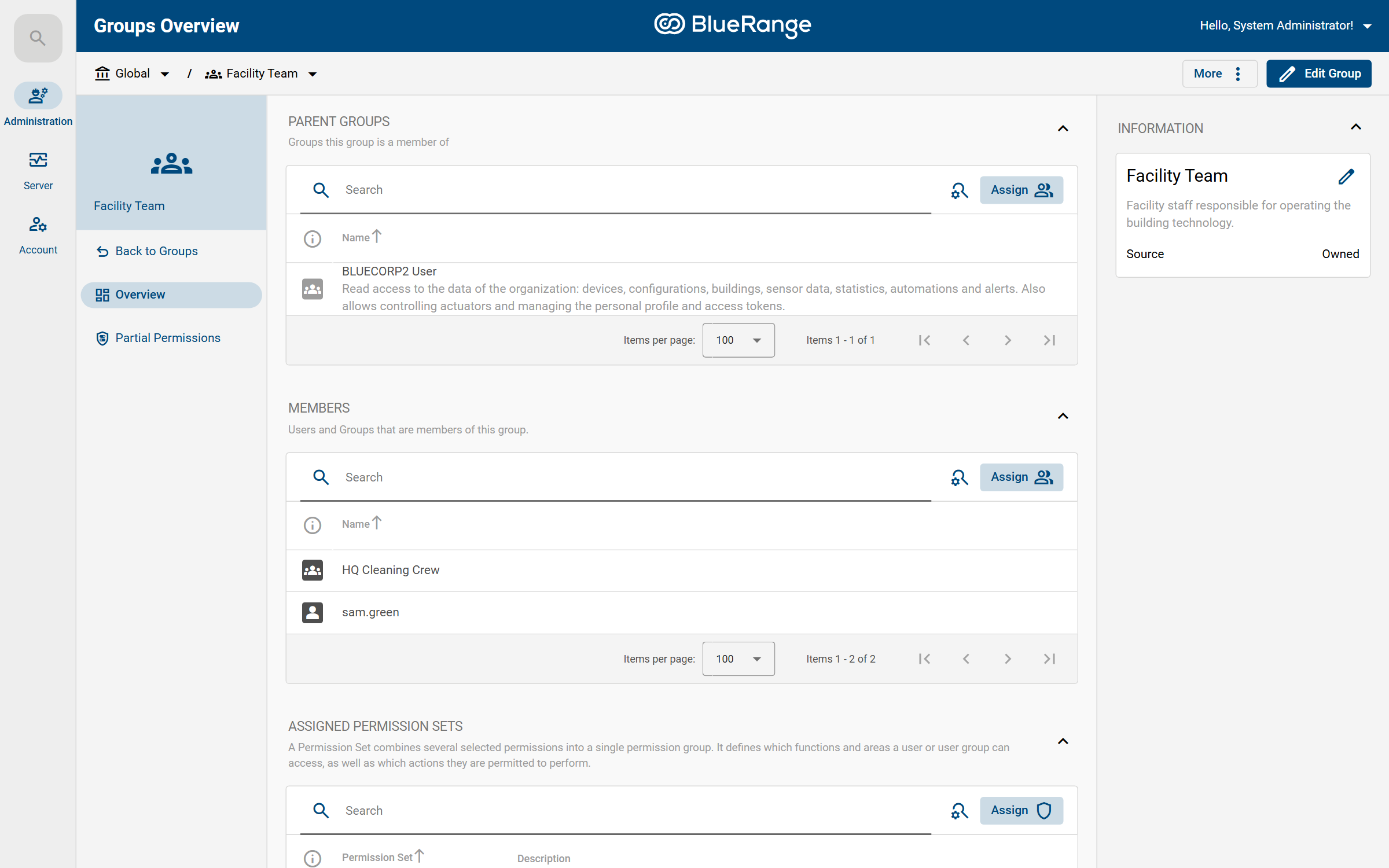Click the BLUECORP2 User group icon
Image resolution: width=1389 pixels, height=868 pixels.
tap(313, 289)
